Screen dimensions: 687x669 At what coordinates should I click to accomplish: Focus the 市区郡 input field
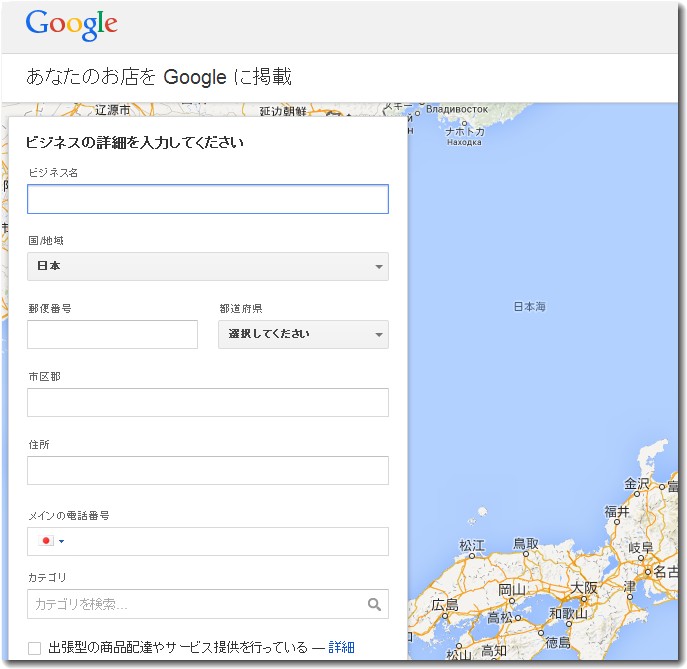point(208,402)
